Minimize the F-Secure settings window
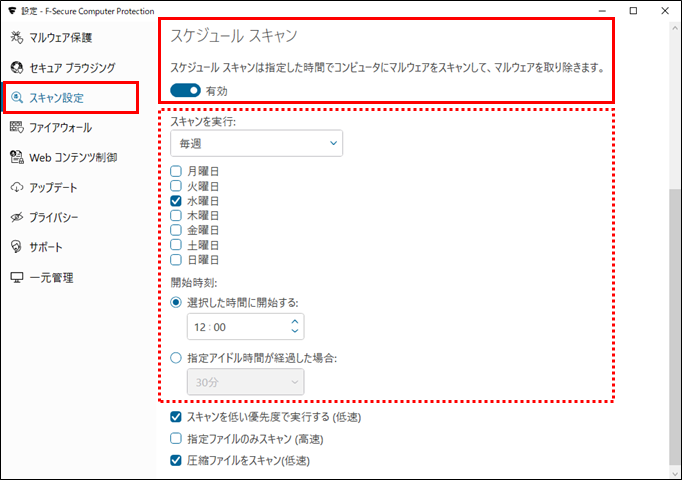Viewport: 682px width, 480px height. click(x=602, y=11)
